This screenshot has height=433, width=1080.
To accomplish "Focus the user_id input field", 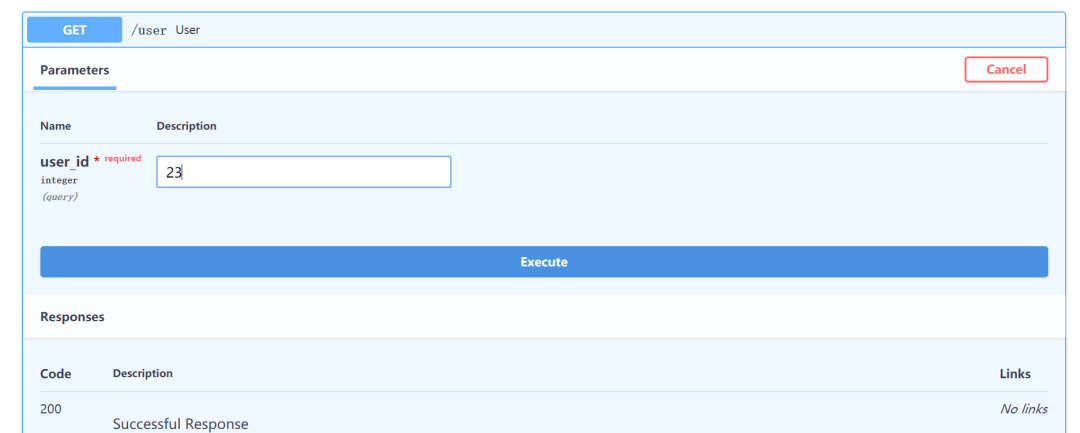I will point(303,172).
